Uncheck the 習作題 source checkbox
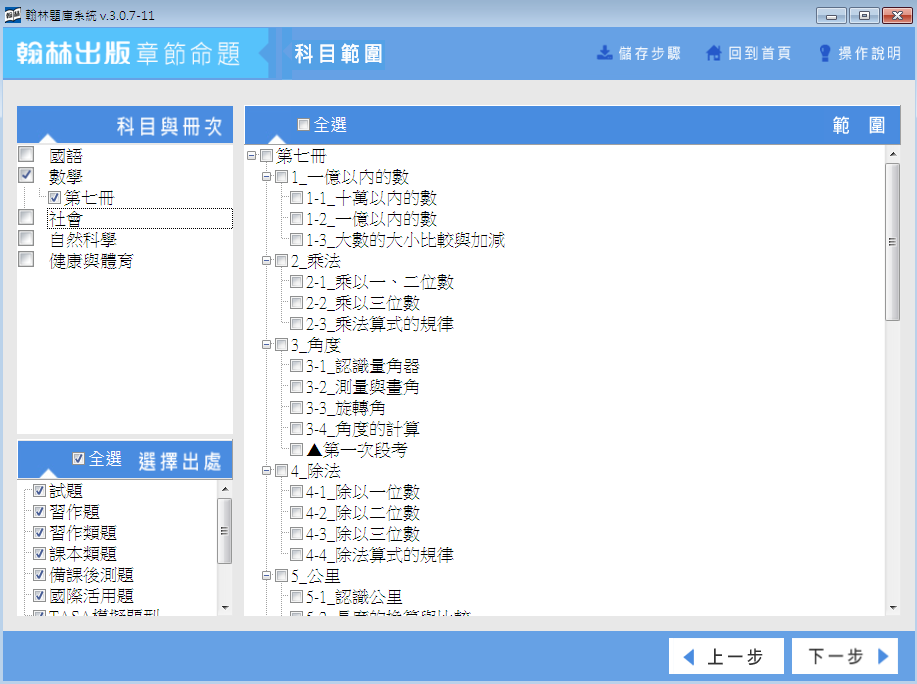 (x=39, y=512)
